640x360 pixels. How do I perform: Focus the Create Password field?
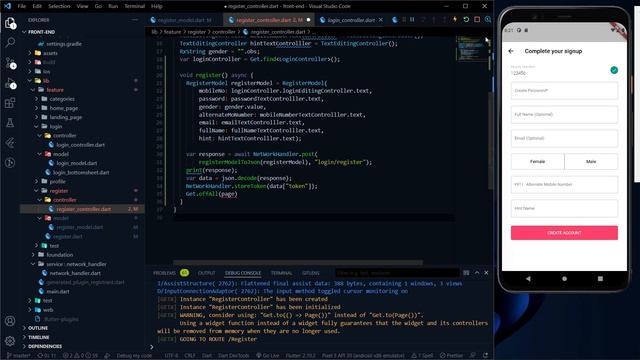[564, 91]
